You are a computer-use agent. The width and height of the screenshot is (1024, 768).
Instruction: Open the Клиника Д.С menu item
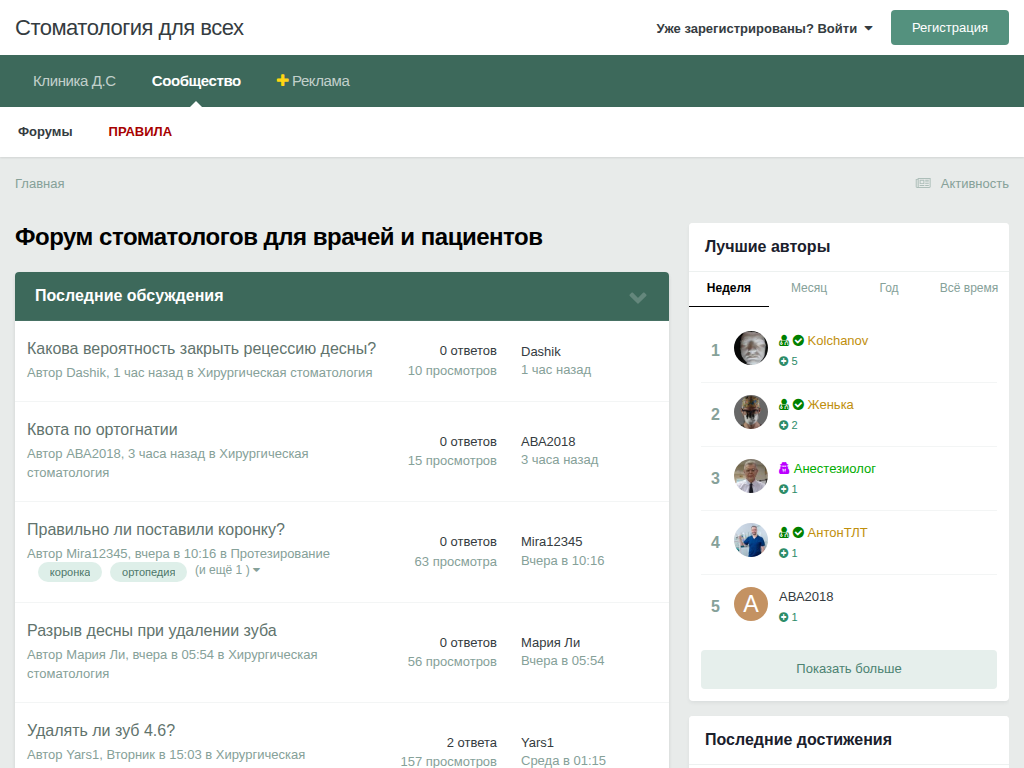[74, 81]
